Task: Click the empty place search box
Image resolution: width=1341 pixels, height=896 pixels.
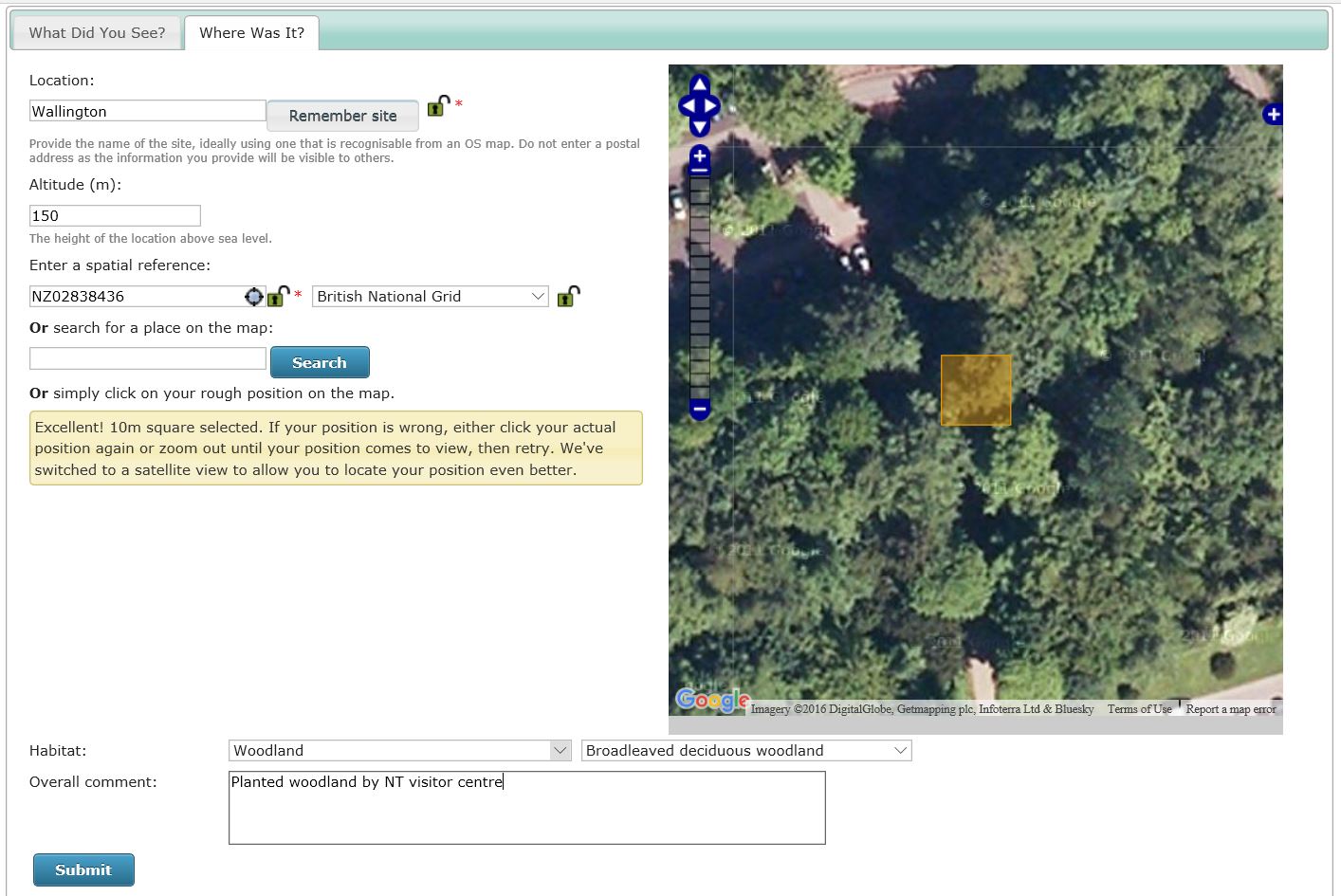Action: click(147, 358)
